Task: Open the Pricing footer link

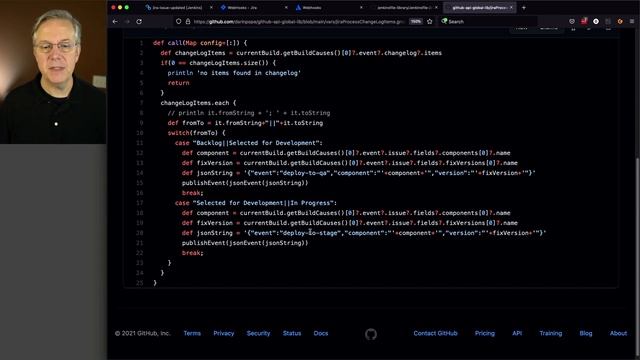Action: click(x=484, y=333)
